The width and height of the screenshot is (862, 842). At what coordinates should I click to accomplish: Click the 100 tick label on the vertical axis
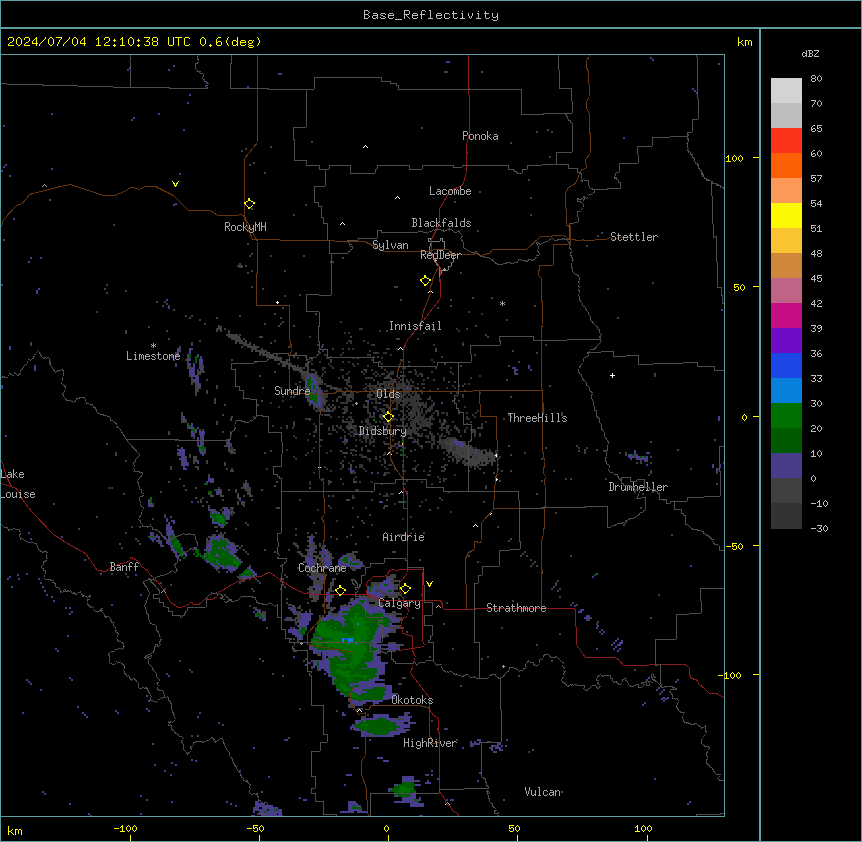pos(734,158)
